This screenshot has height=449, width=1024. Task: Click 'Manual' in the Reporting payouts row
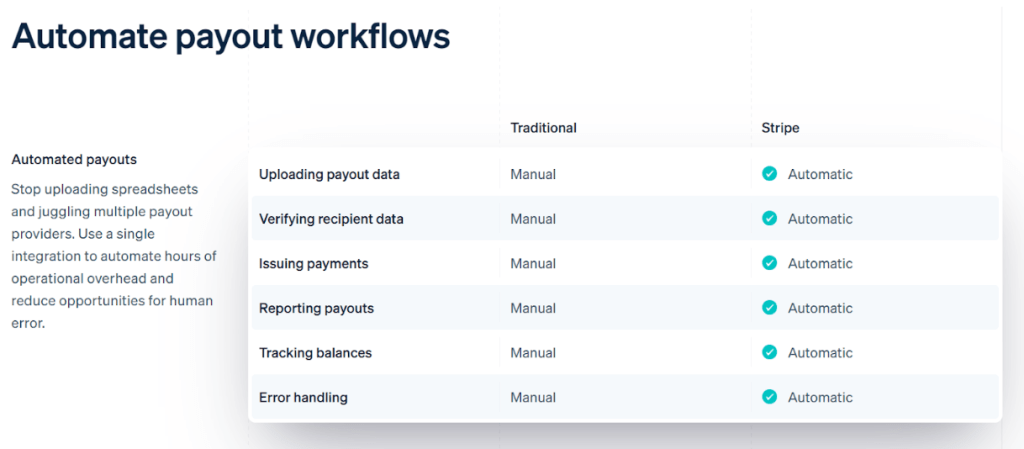point(533,308)
